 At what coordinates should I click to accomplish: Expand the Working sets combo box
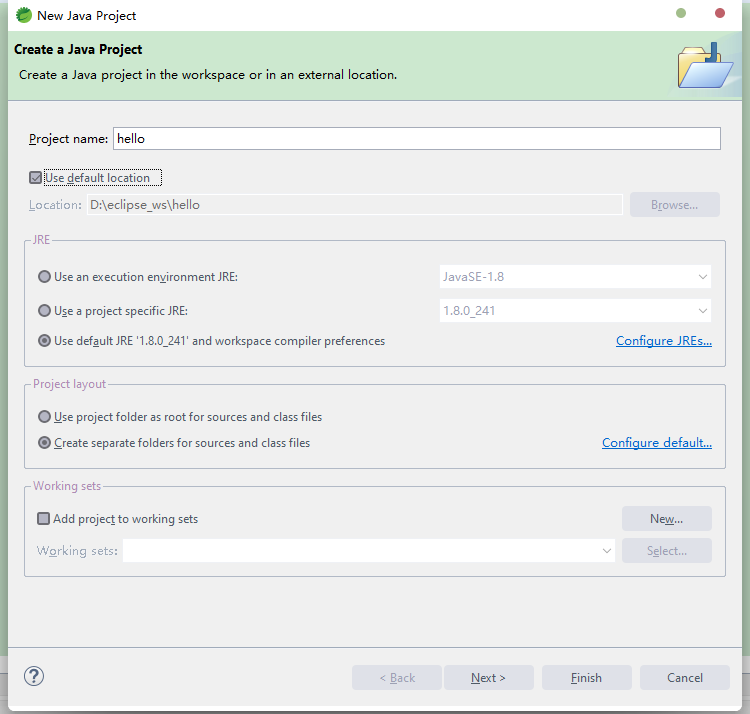coord(369,551)
